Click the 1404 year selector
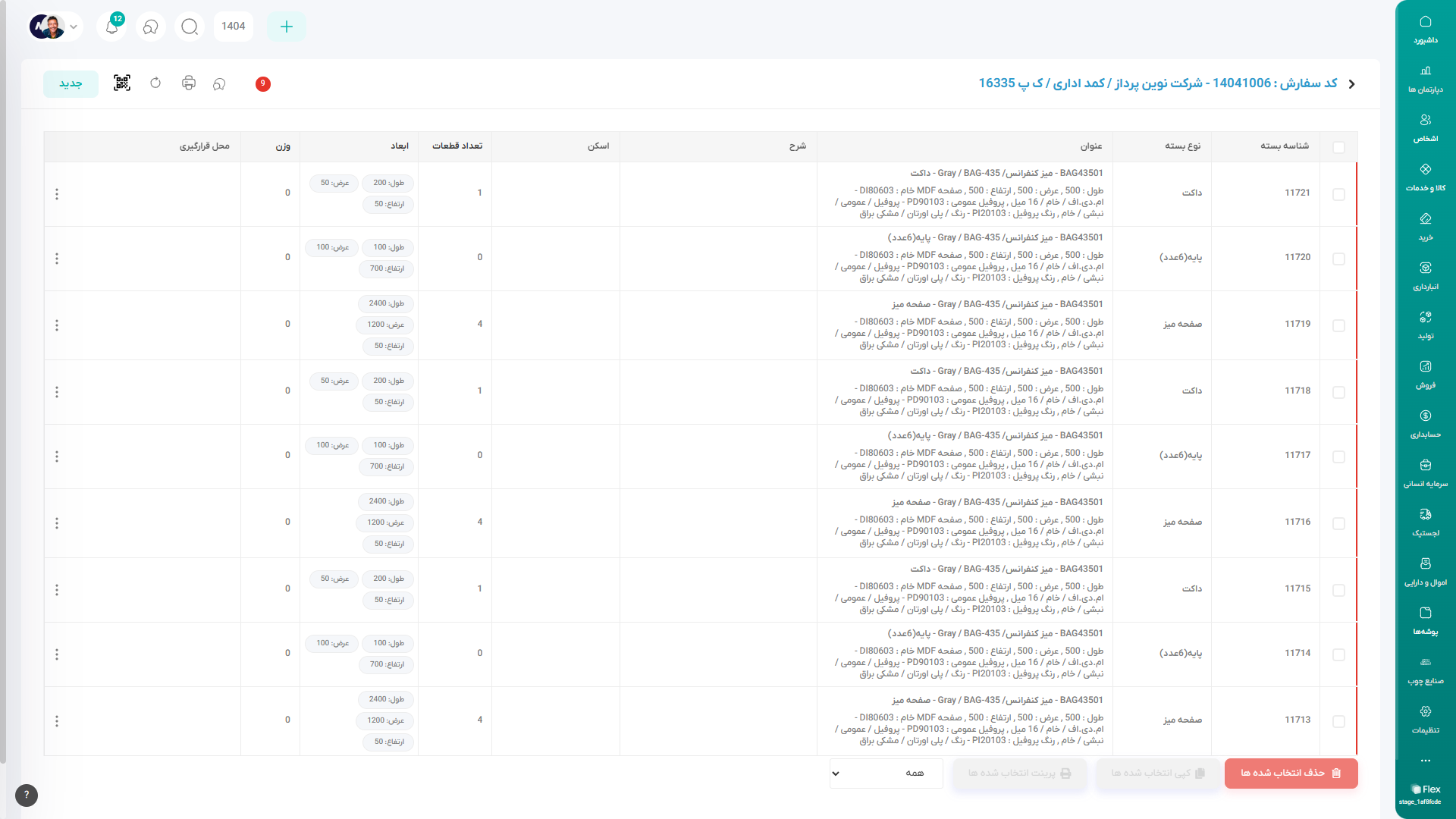1456x819 pixels. point(233,27)
